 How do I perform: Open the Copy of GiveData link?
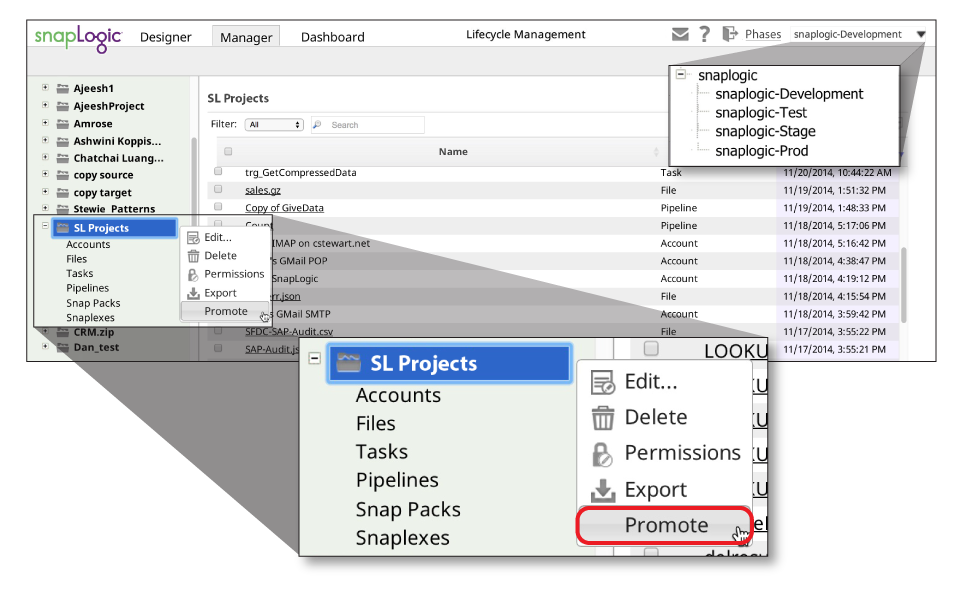click(284, 208)
